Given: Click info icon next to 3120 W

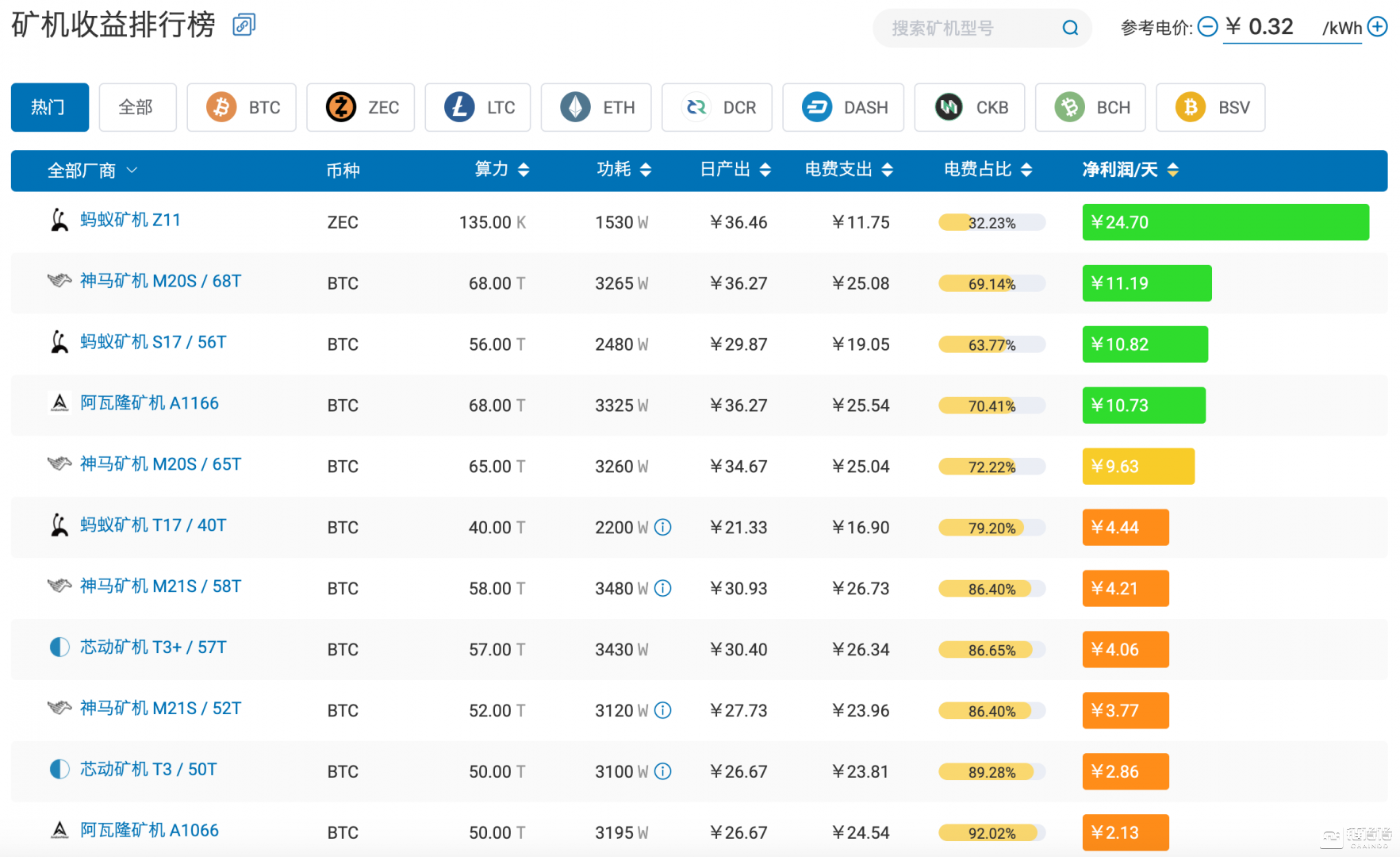Looking at the screenshot, I should [663, 711].
